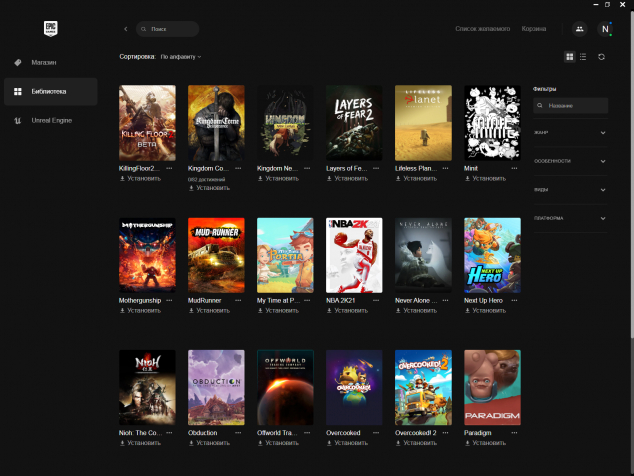Open options menu for Overcooked
Viewport: 634px width, 476px height.
point(376,433)
